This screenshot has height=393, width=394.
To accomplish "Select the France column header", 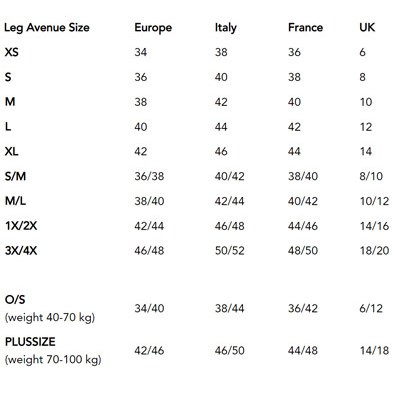I will point(305,27).
